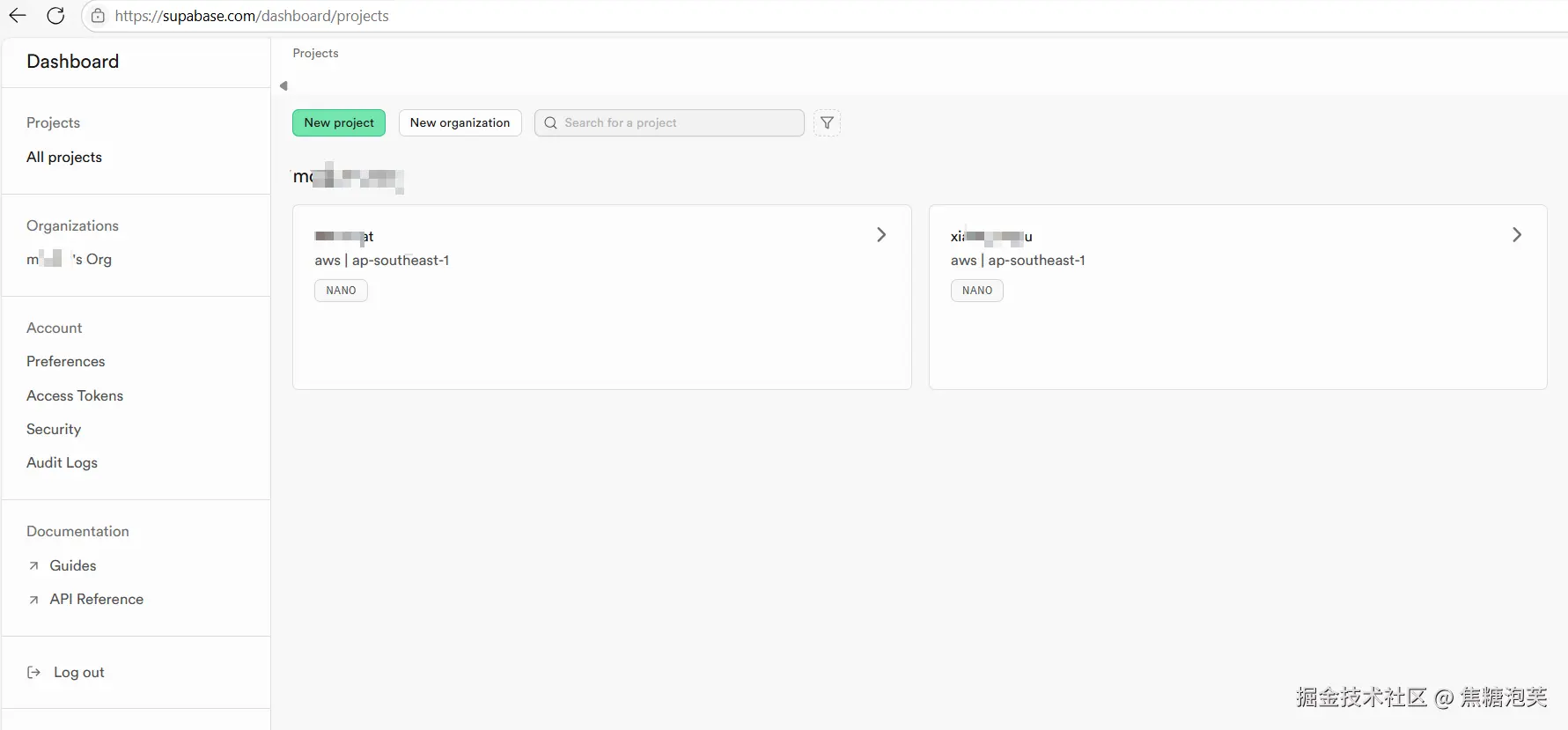Viewport: 1568px width, 730px height.
Task: Click the Projects section label in the sidebar
Action: (53, 122)
